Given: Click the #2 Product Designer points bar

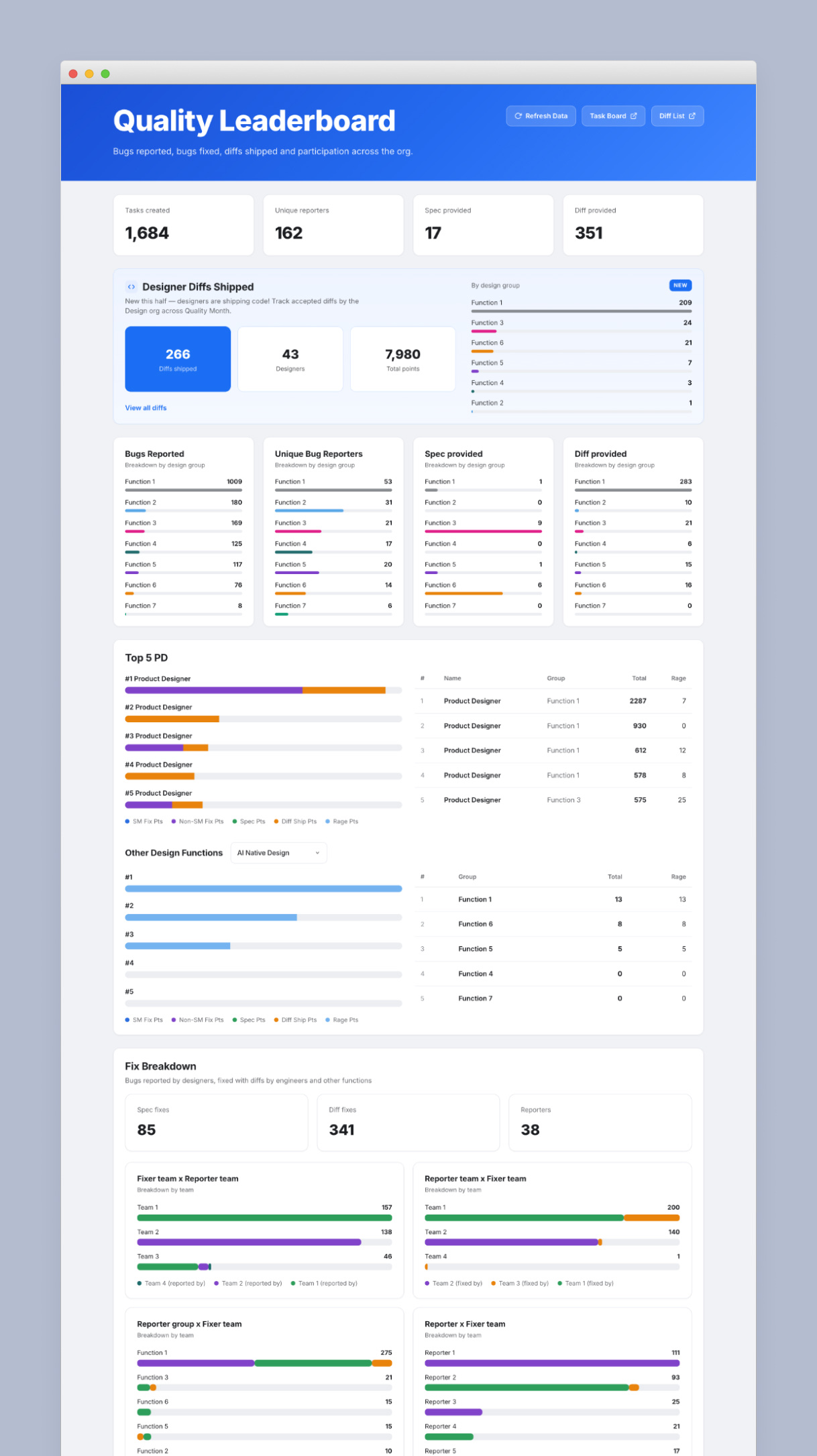Looking at the screenshot, I should (x=263, y=719).
